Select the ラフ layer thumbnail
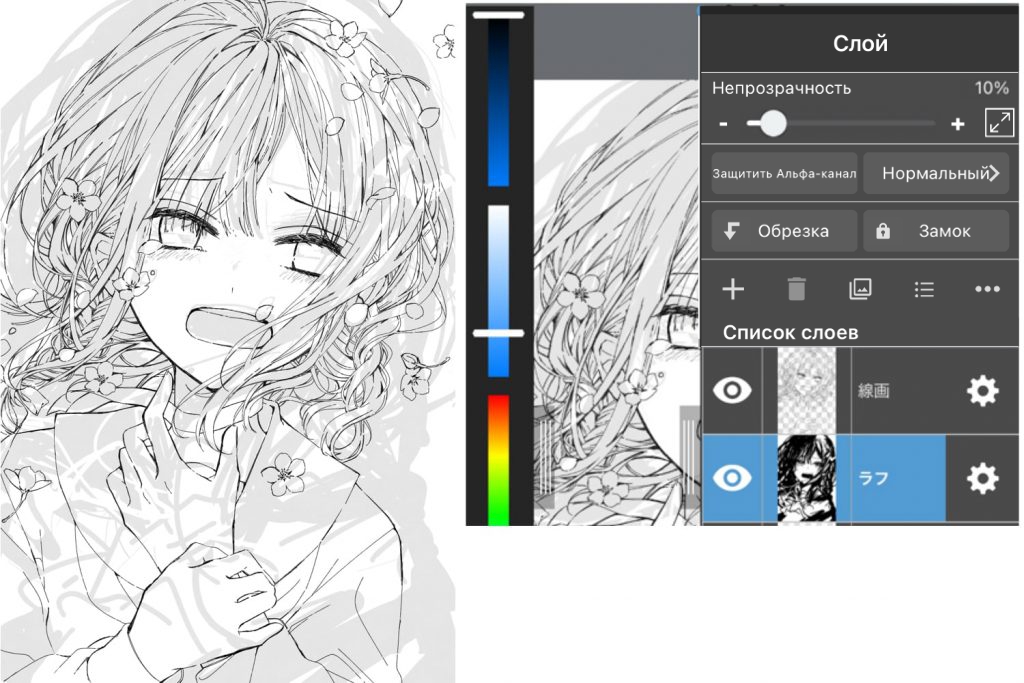This screenshot has width=1024, height=683. point(807,478)
